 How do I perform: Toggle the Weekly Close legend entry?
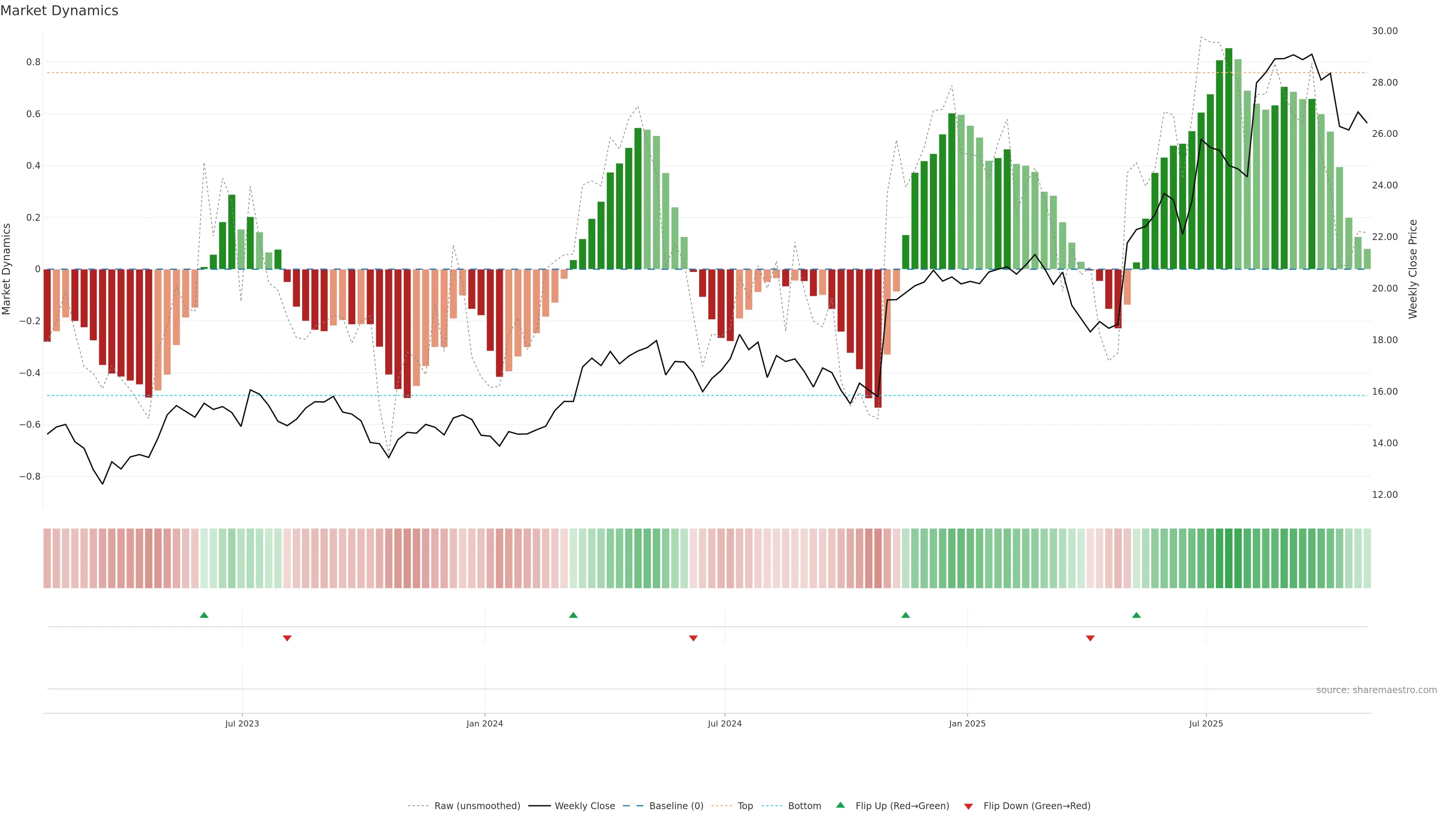click(x=584, y=806)
